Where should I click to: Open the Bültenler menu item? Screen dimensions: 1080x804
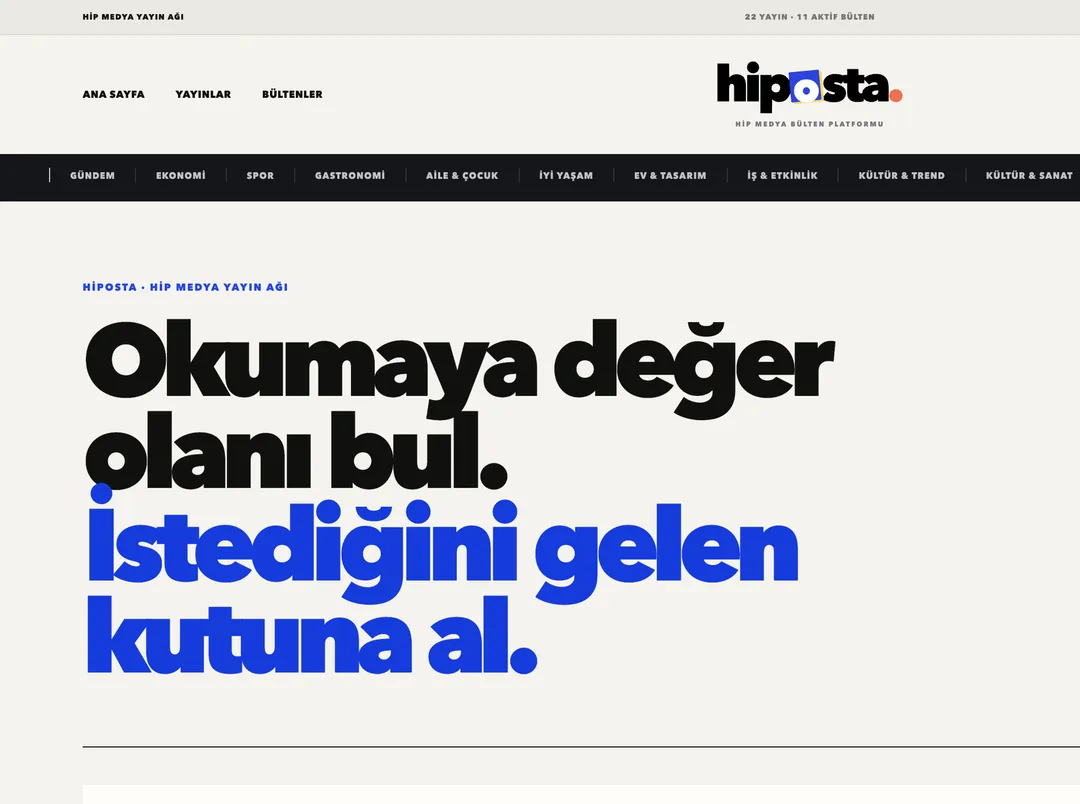(x=292, y=94)
